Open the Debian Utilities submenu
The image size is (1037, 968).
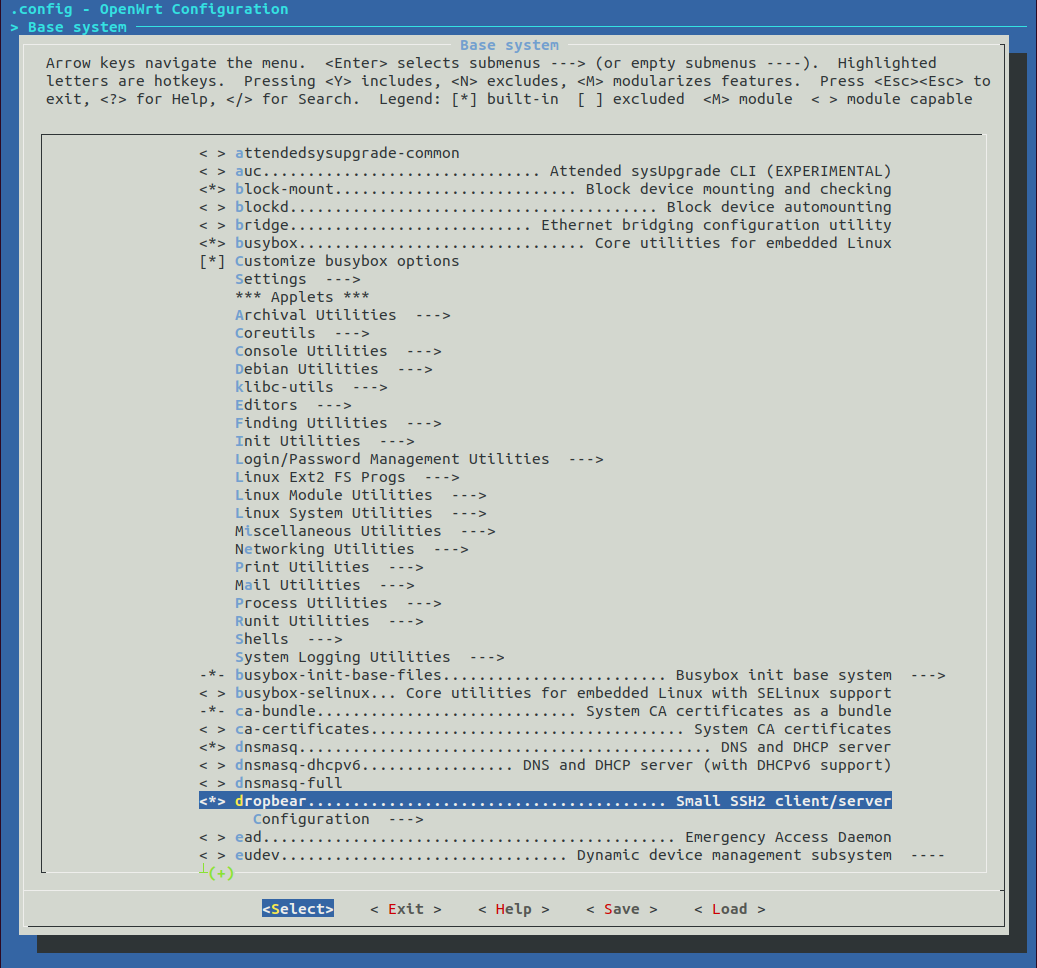[x=333, y=369]
